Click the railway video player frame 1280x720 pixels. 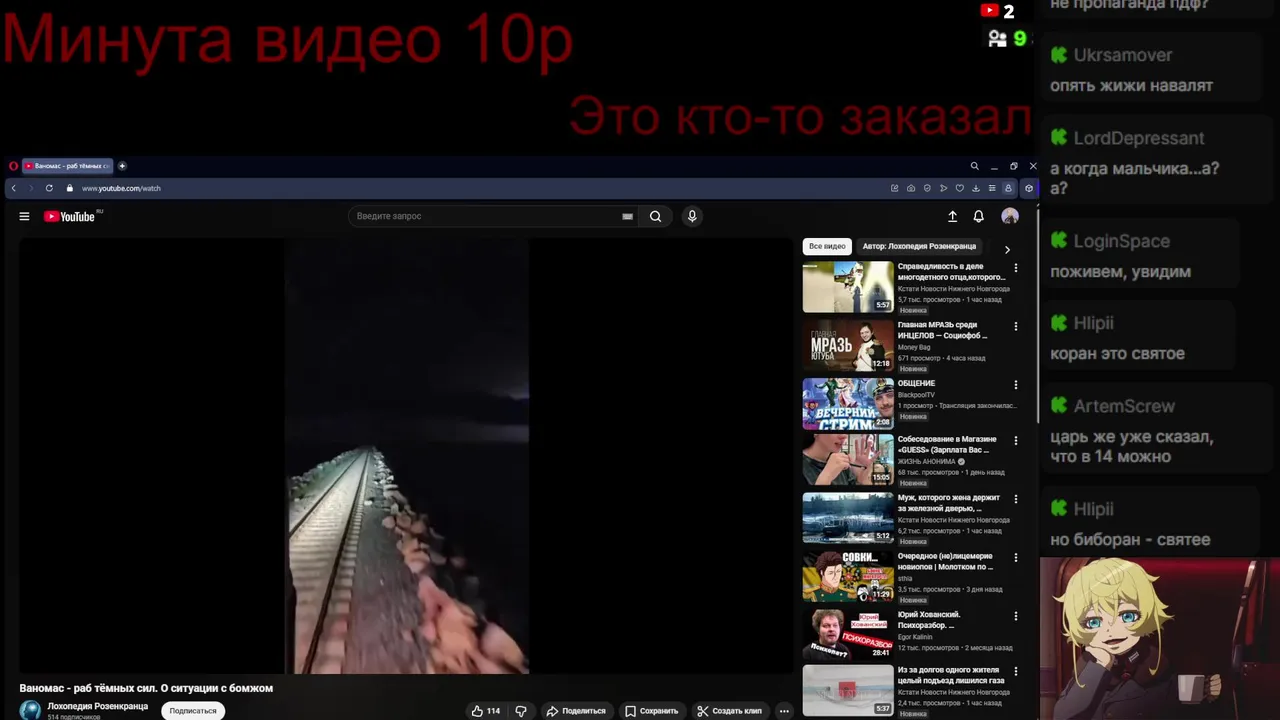[407, 456]
